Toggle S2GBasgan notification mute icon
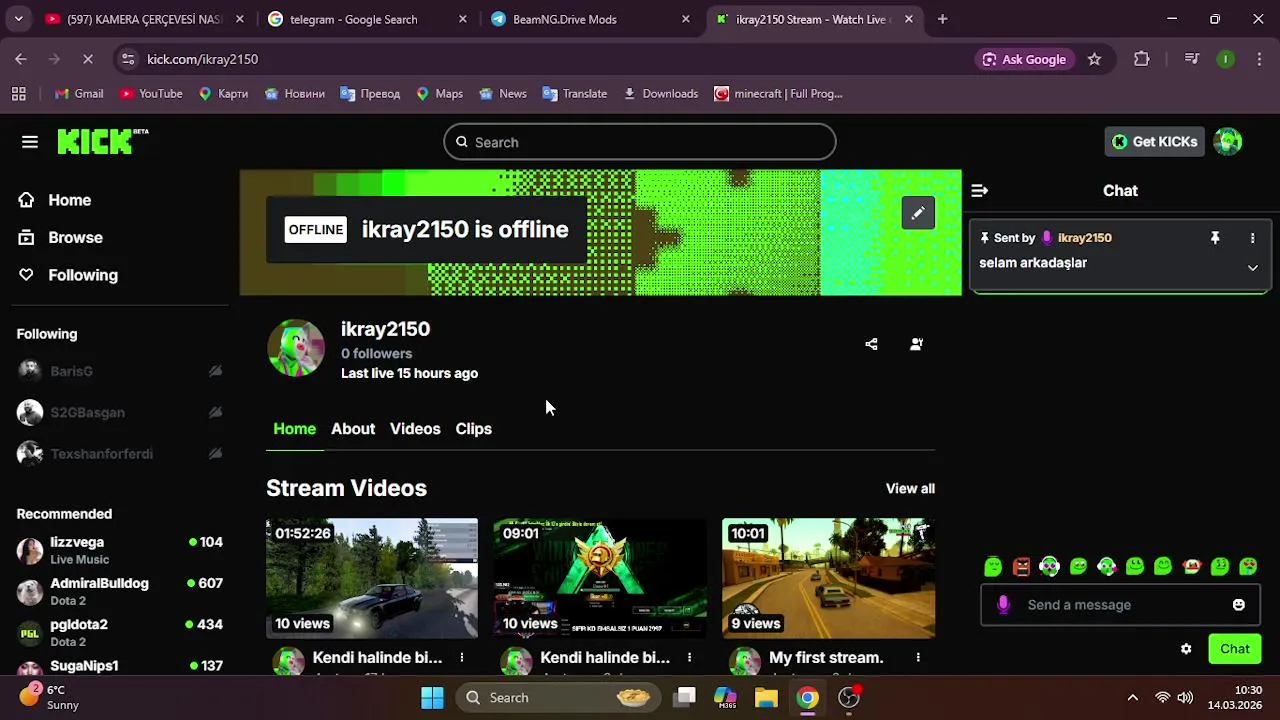 (x=215, y=412)
